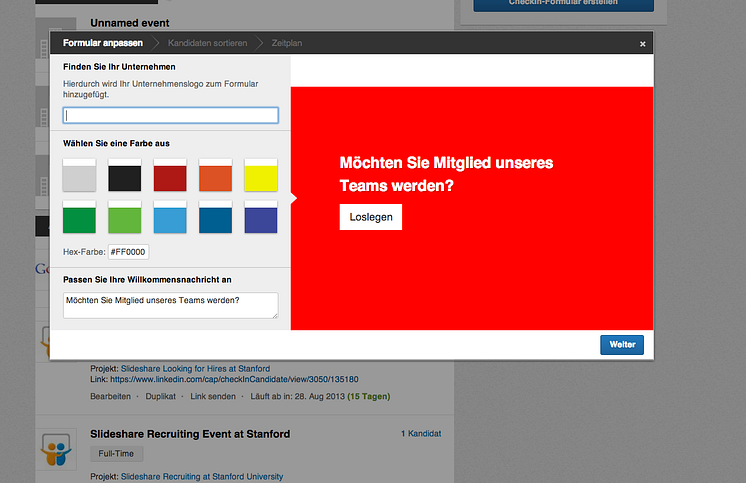746x483 pixels.
Task: Pick the dark blue color swatch
Action: click(x=215, y=217)
